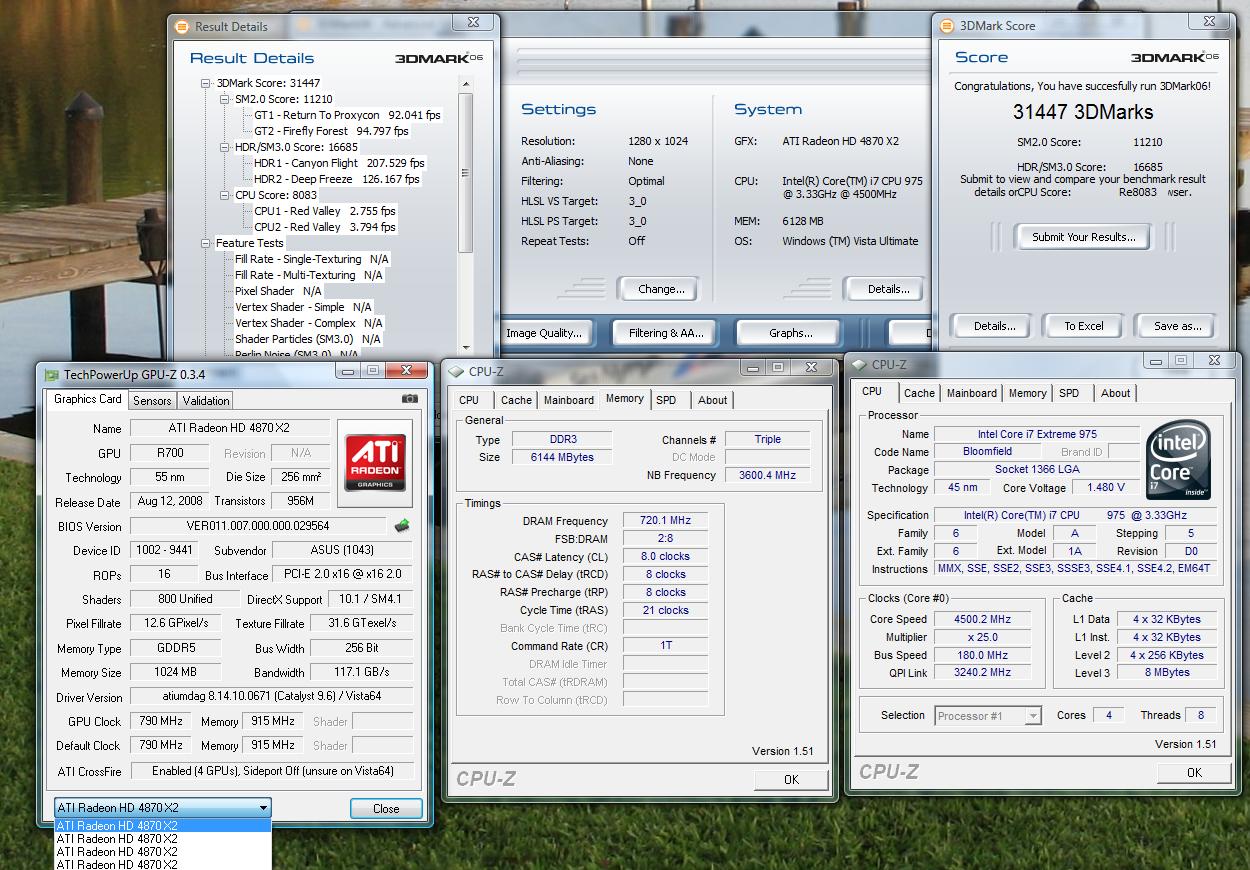This screenshot has width=1250, height=870.
Task: Select Fill Rate - Single-Texturing row
Action: tap(312, 259)
